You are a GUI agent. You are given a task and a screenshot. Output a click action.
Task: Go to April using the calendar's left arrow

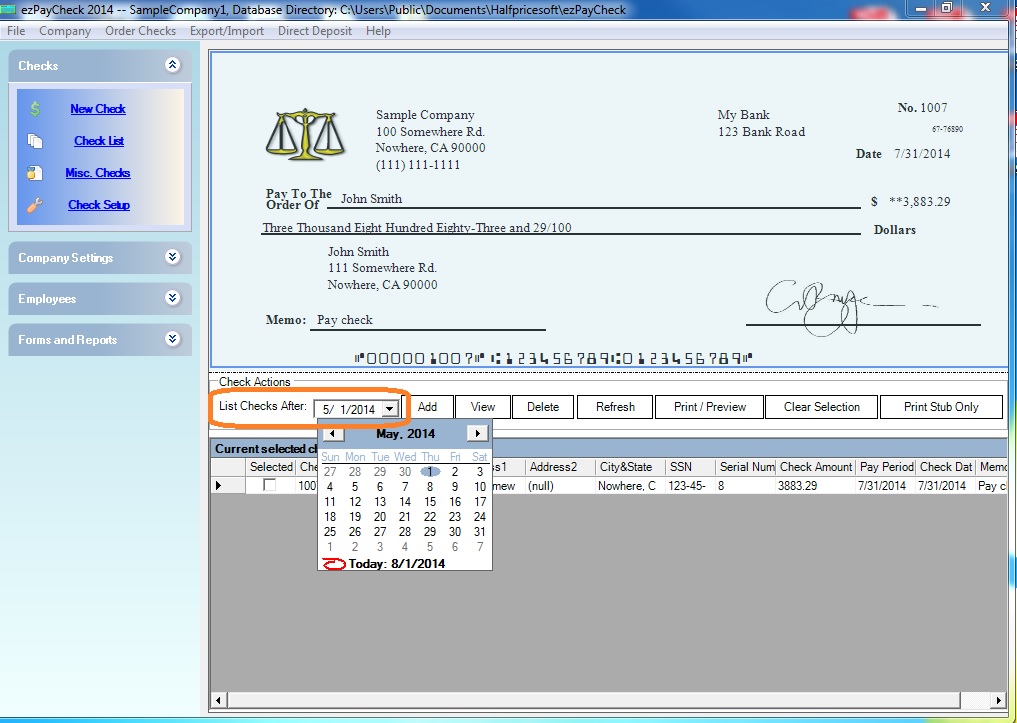click(332, 433)
